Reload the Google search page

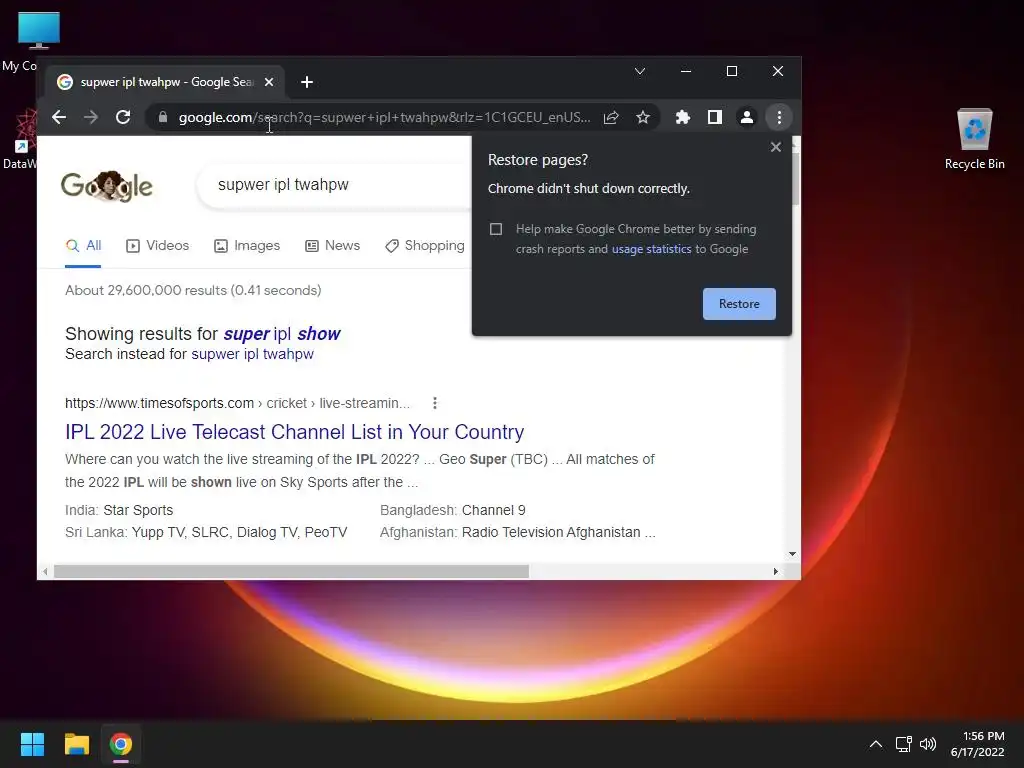(123, 118)
